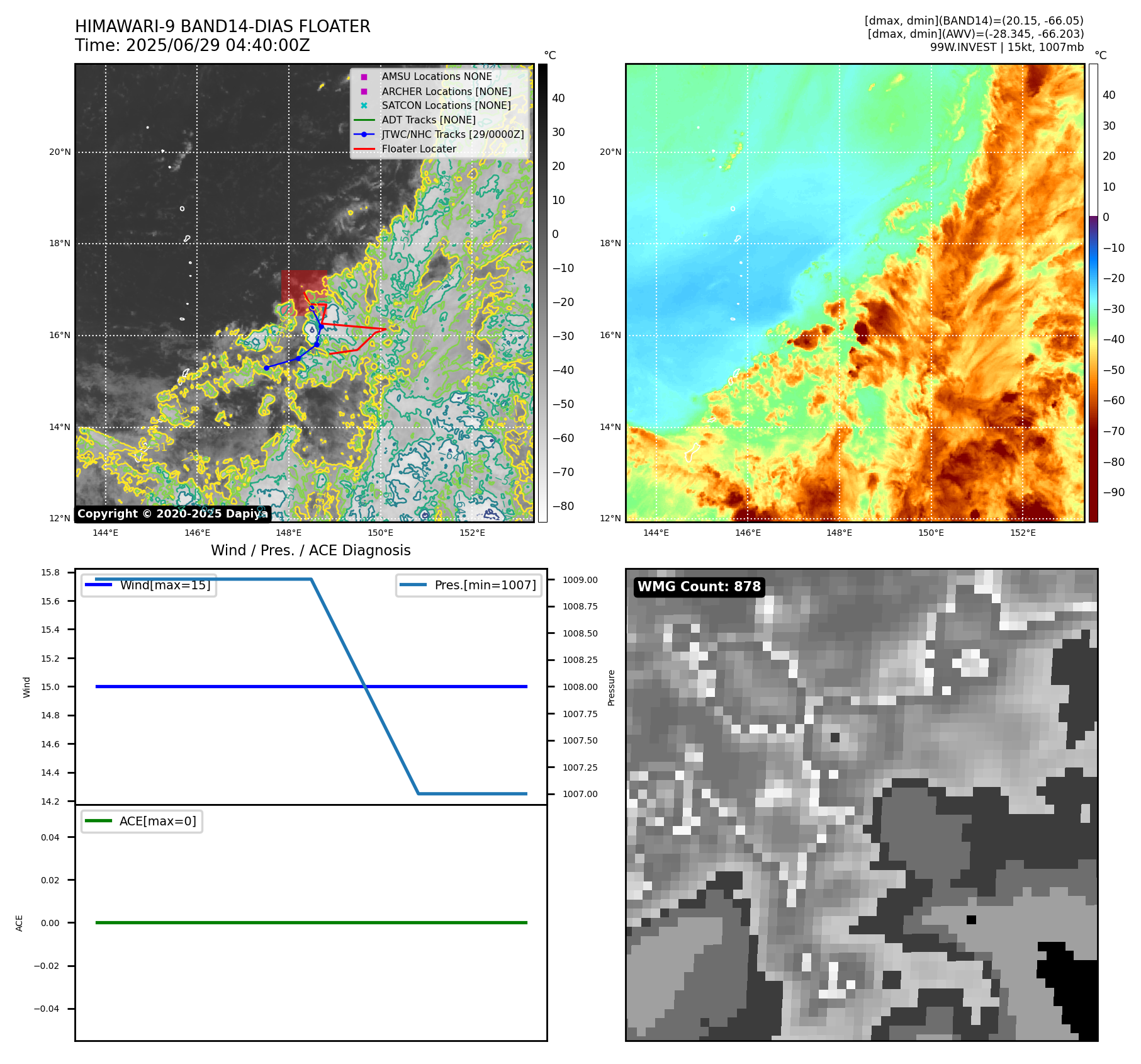This screenshot has height=1064, width=1141.
Task: Click the vertical Wind axis label
Action: tap(26, 687)
